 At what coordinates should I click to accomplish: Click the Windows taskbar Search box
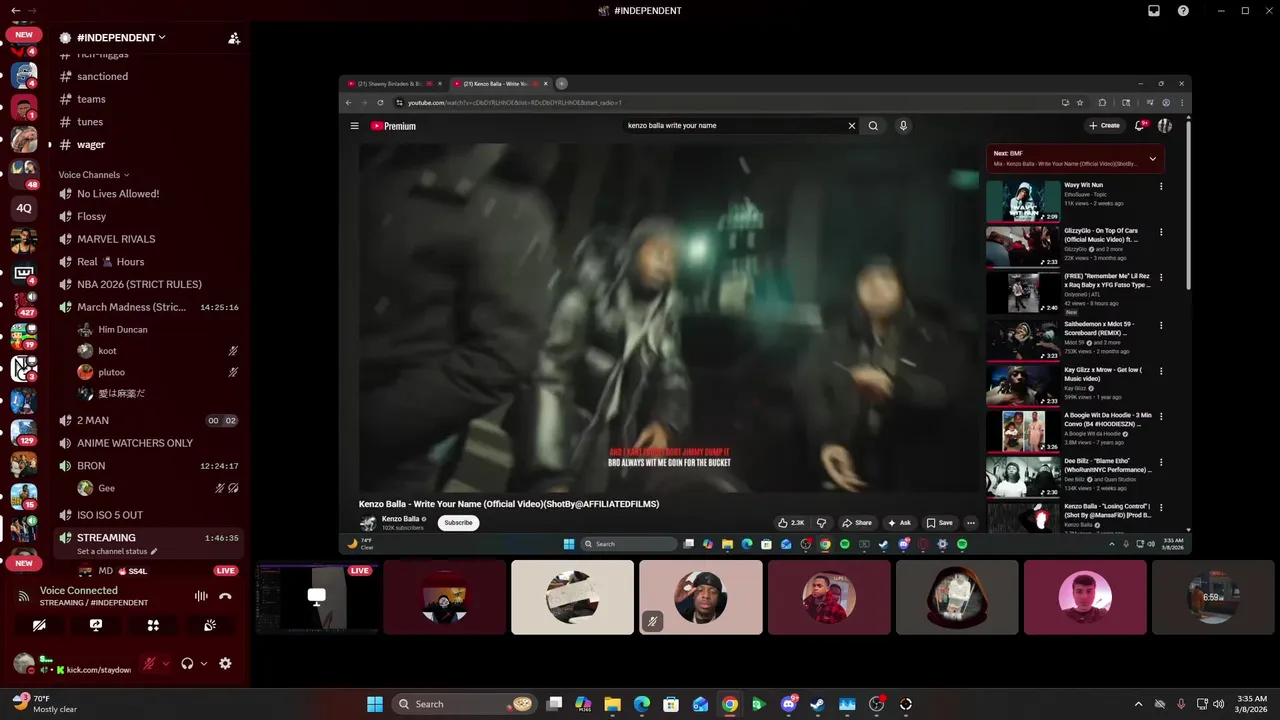coord(464,704)
